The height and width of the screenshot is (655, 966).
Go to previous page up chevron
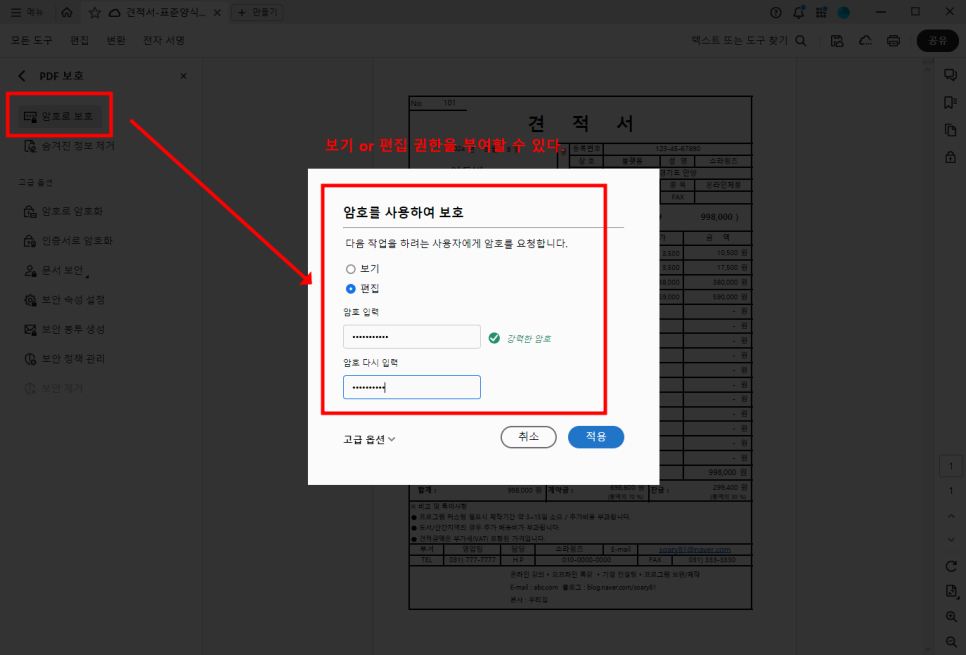point(951,516)
